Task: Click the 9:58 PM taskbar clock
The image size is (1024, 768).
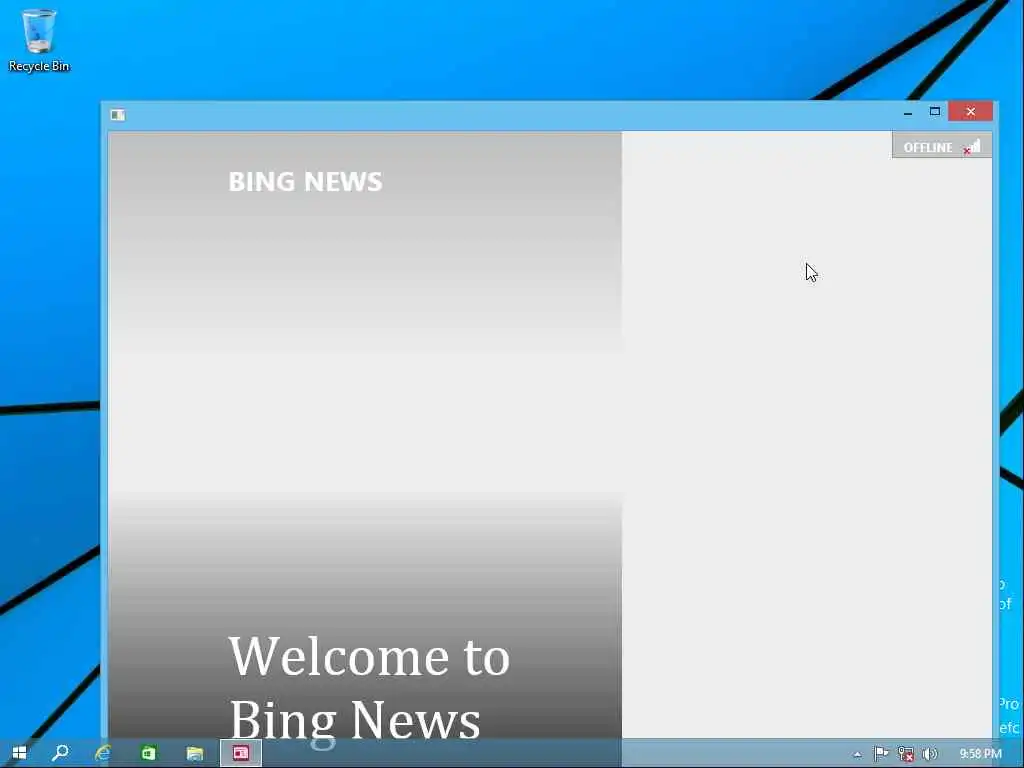Action: click(x=980, y=754)
